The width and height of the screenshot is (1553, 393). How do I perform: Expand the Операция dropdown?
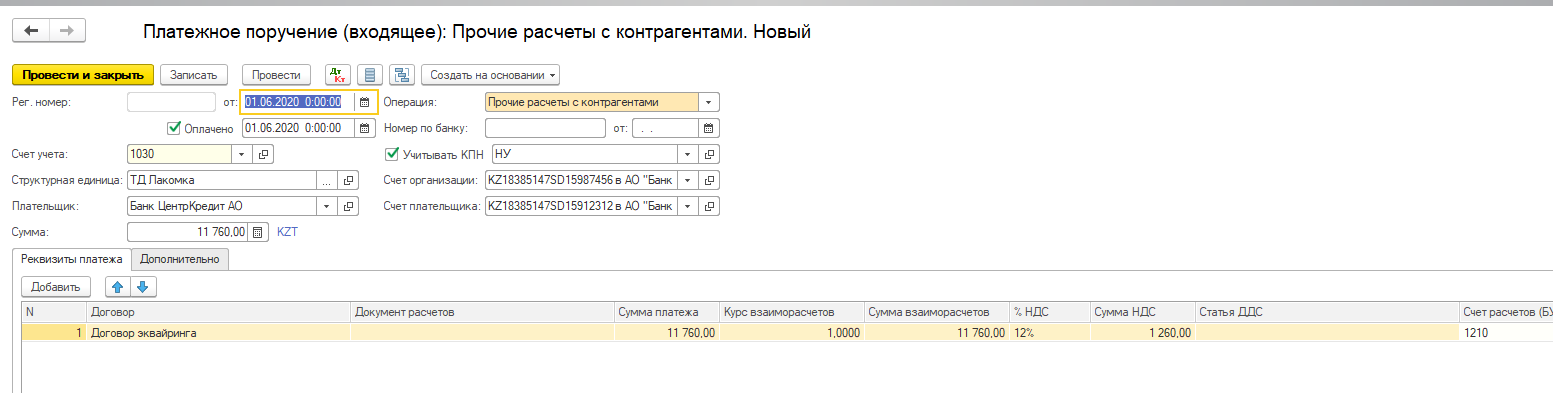coord(708,102)
